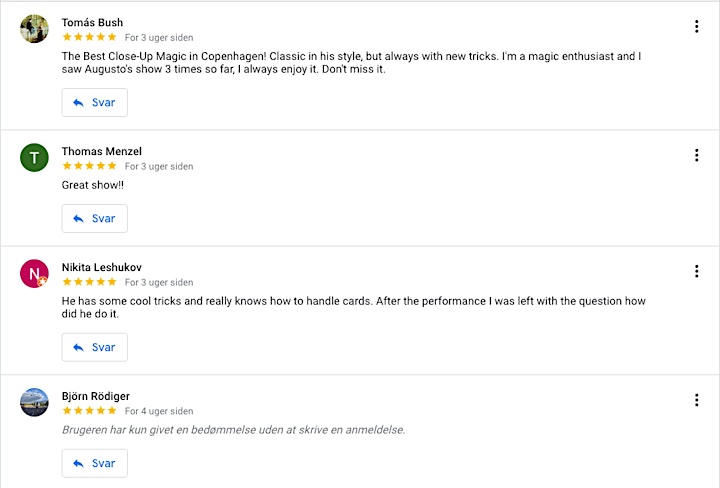Open Nikita Leshukov's reviewer name link

[x=101, y=267]
